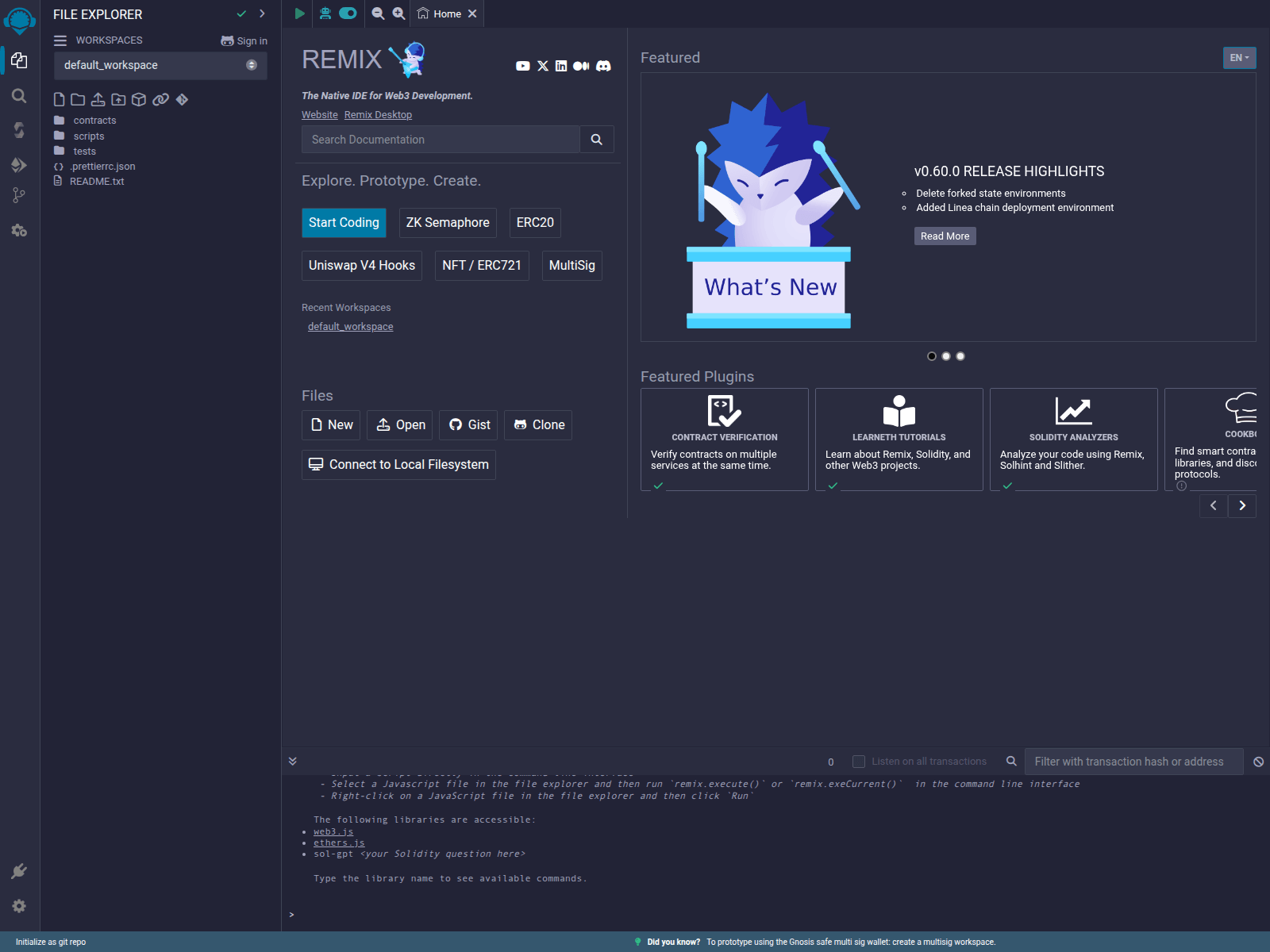Open the File Explorer sidebar icon
The width and height of the screenshot is (1270, 952).
tap(19, 60)
